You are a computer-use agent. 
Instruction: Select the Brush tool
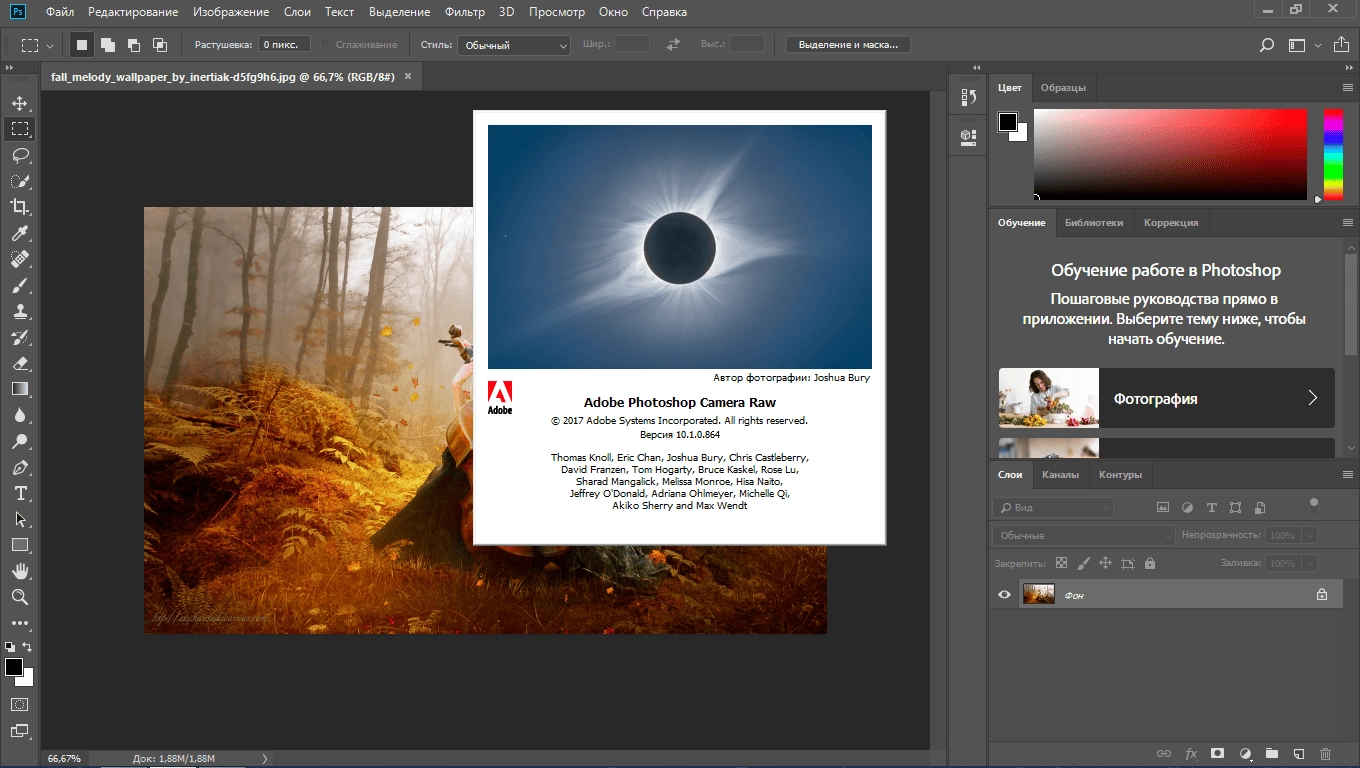pos(19,285)
